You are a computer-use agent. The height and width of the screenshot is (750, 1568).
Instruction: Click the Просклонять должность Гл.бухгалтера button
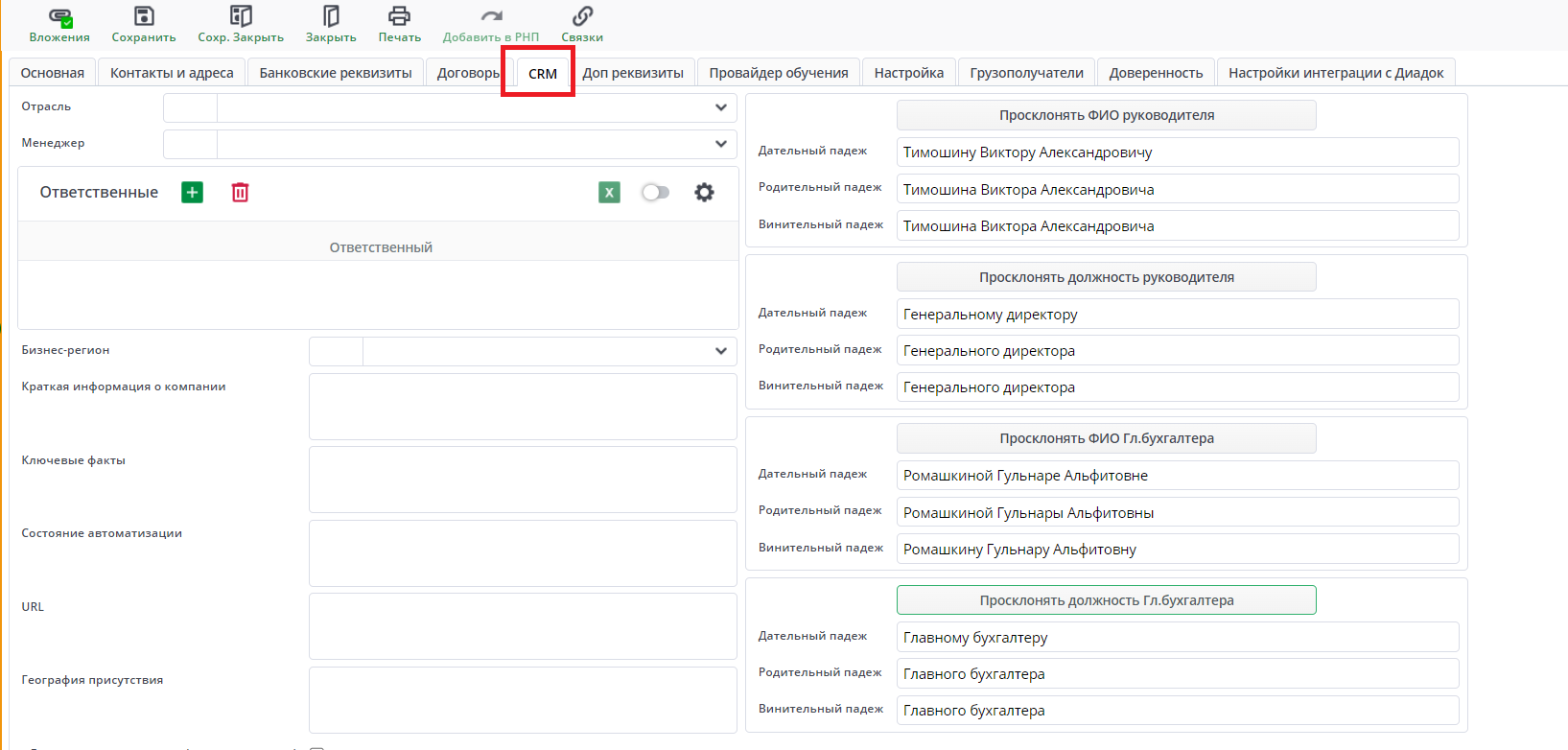[x=1106, y=600]
